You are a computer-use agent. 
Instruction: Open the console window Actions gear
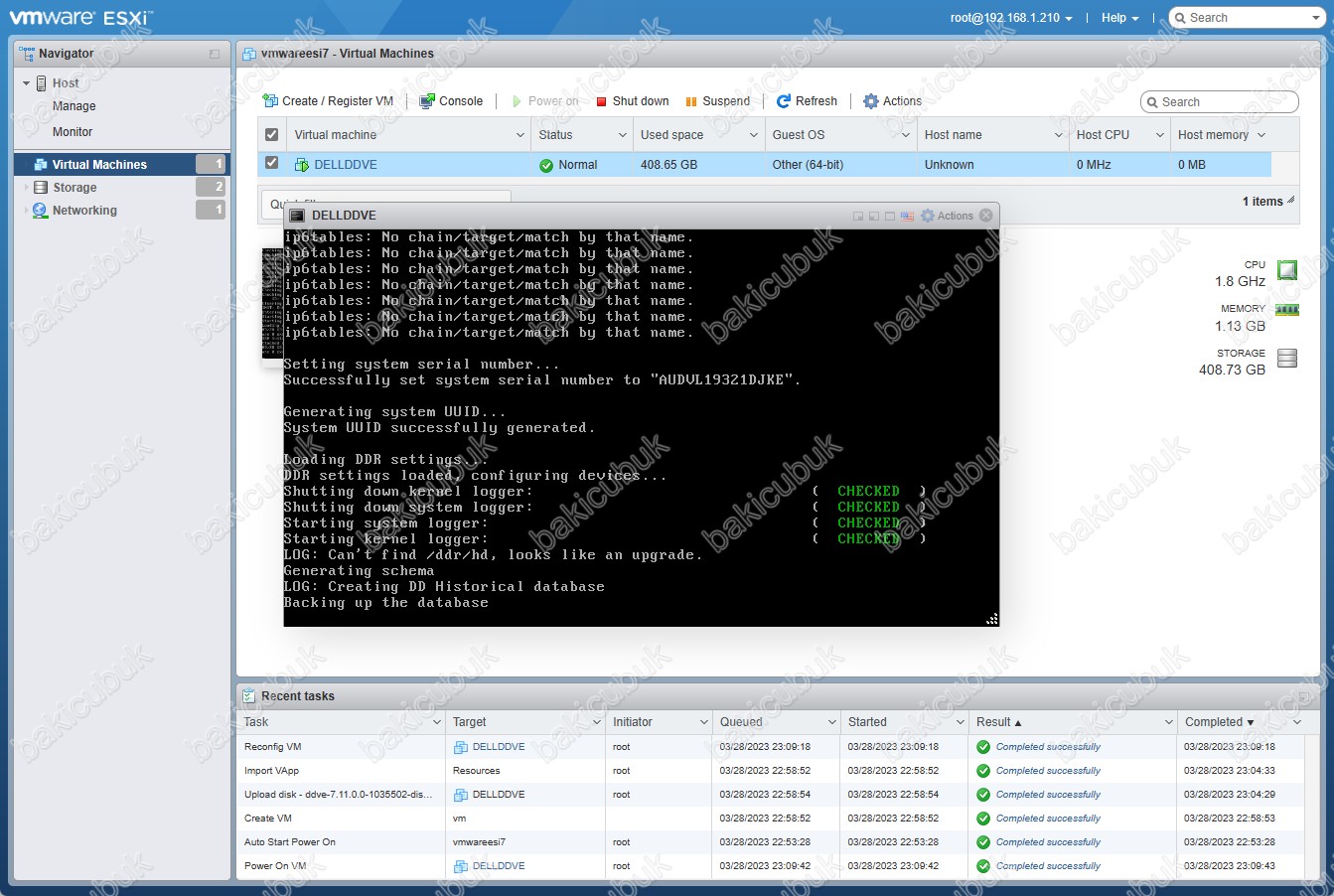point(947,216)
